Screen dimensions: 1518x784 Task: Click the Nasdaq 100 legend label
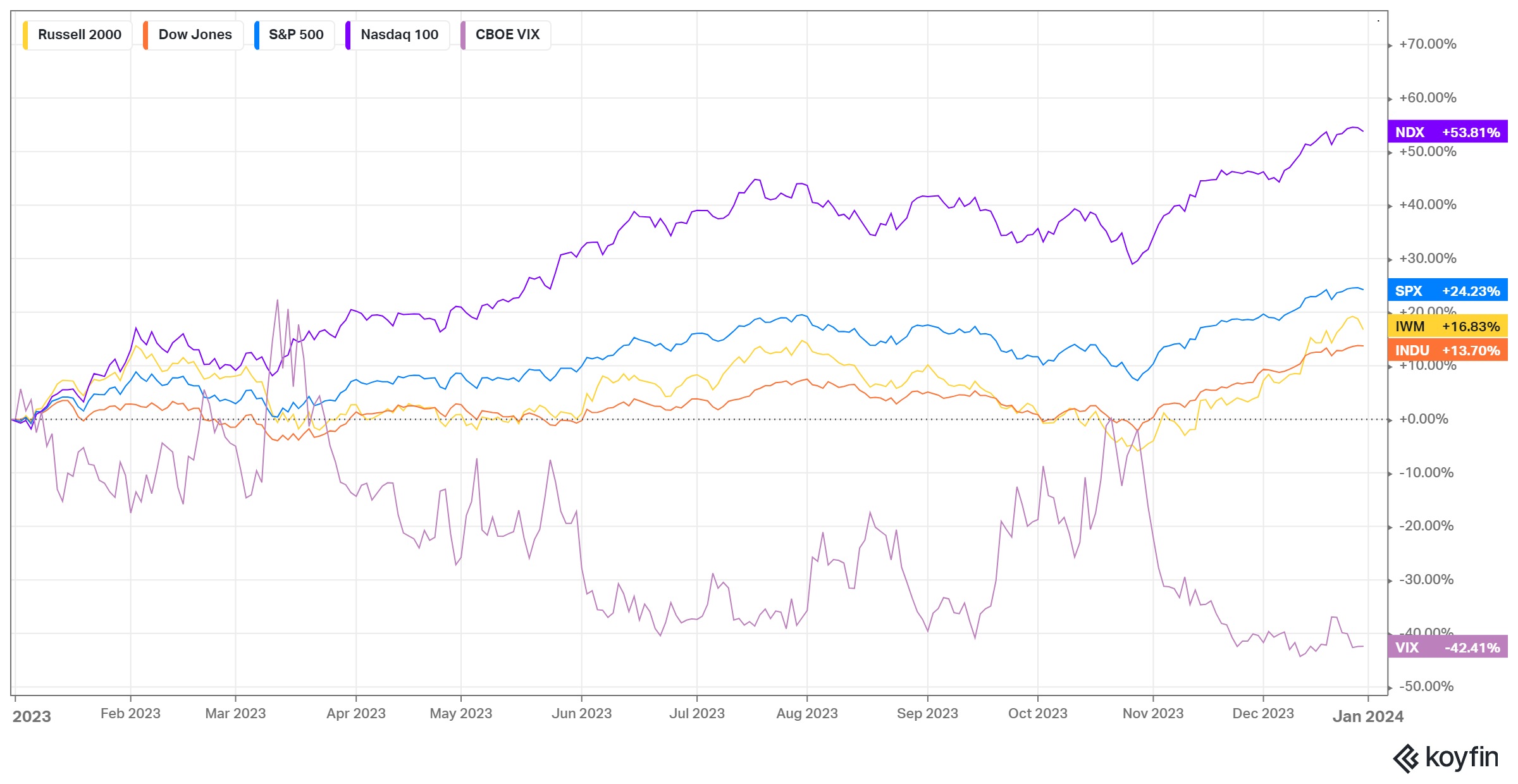[399, 35]
